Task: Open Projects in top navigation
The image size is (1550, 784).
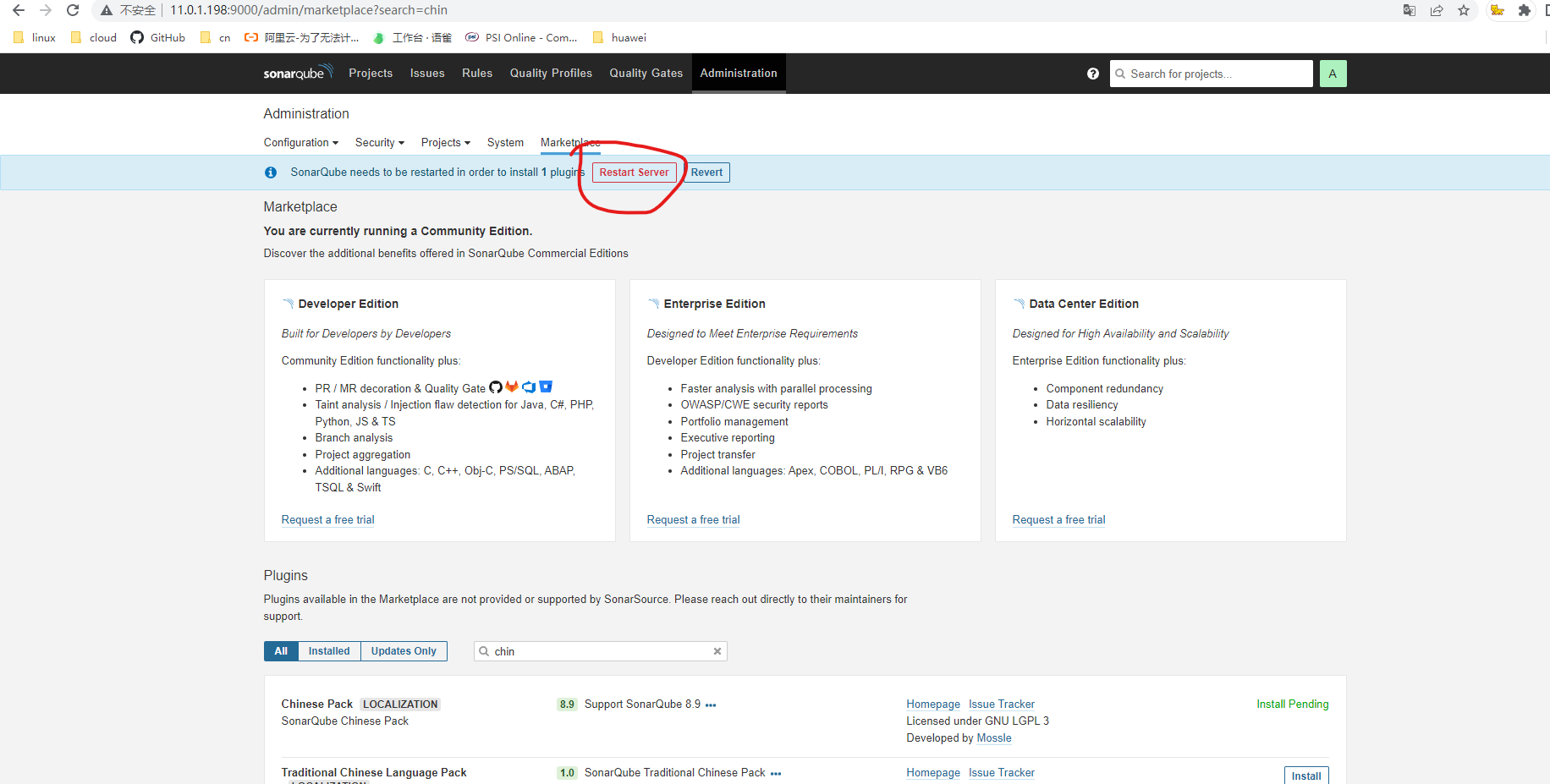Action: point(371,74)
